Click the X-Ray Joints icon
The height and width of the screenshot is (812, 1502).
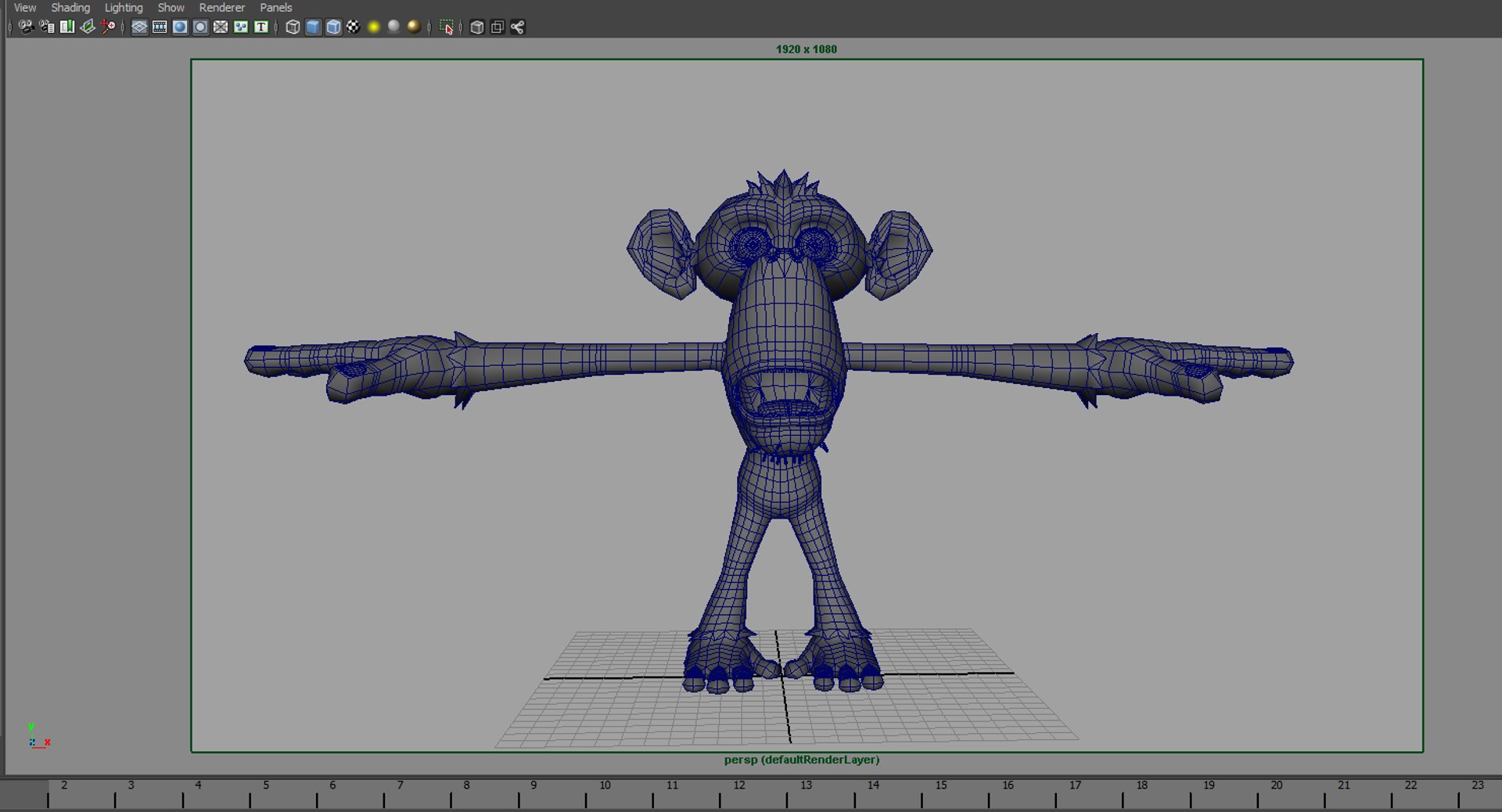point(517,27)
